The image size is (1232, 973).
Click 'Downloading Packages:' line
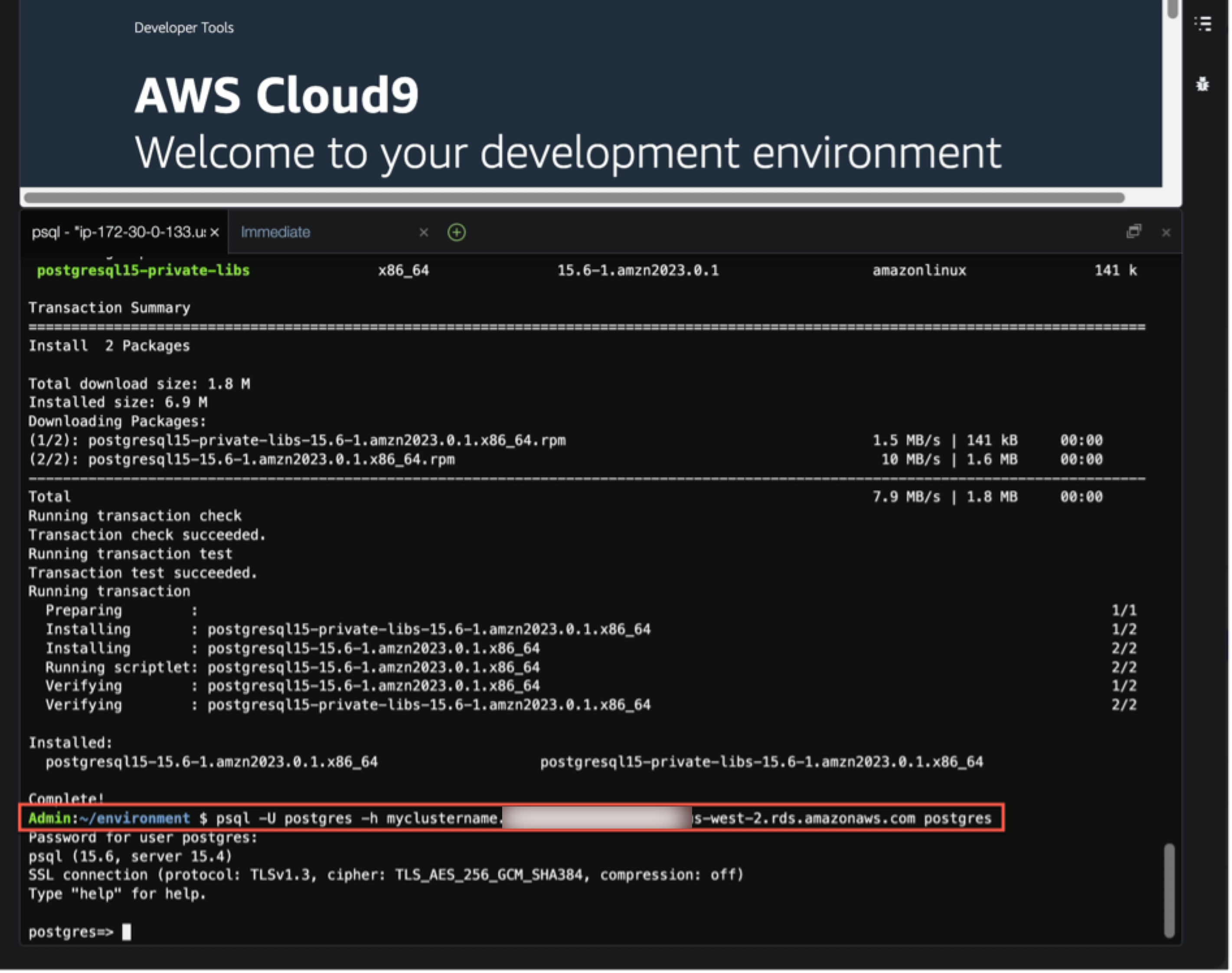(x=118, y=421)
